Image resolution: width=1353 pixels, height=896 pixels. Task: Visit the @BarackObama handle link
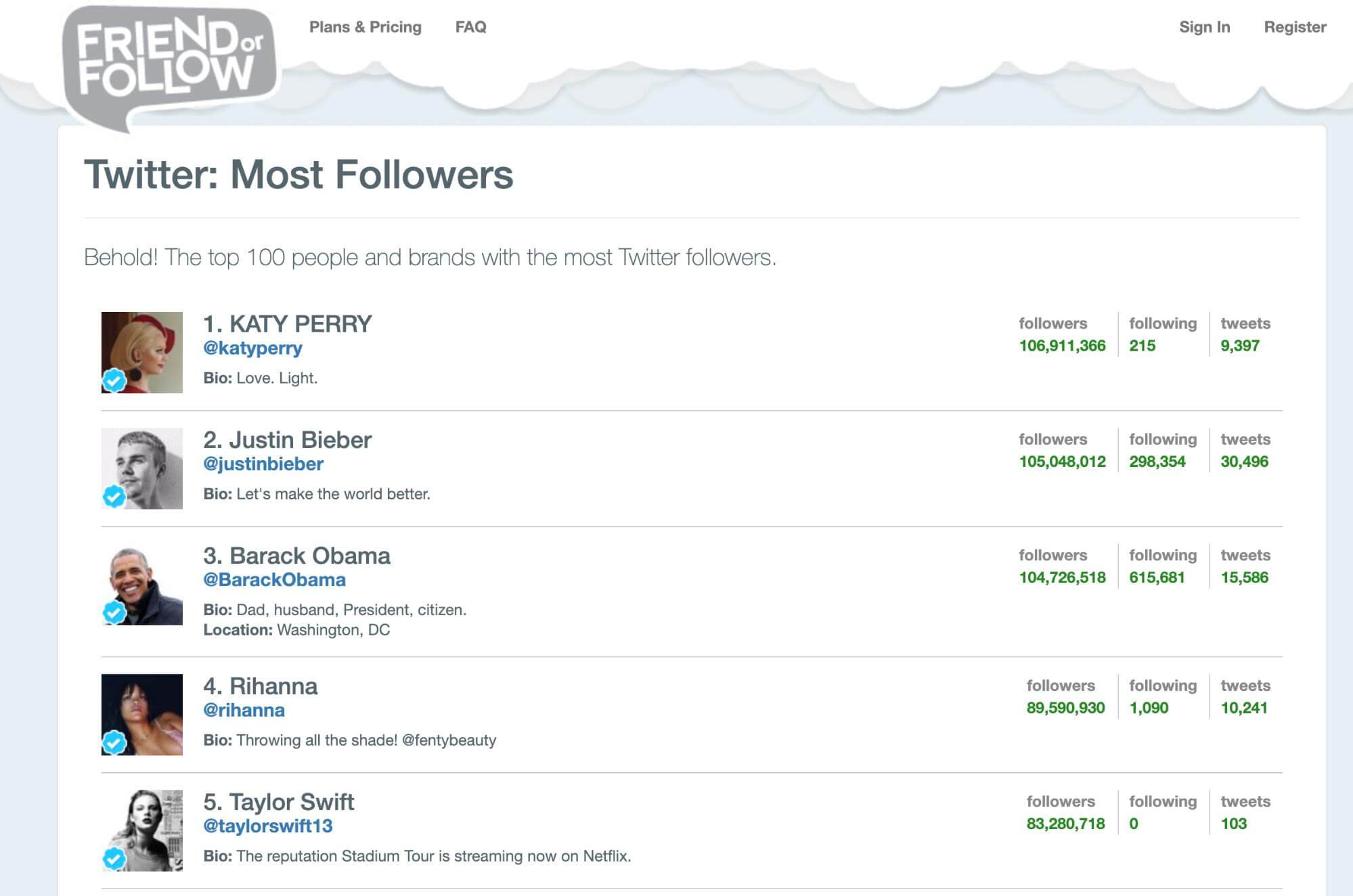(275, 580)
